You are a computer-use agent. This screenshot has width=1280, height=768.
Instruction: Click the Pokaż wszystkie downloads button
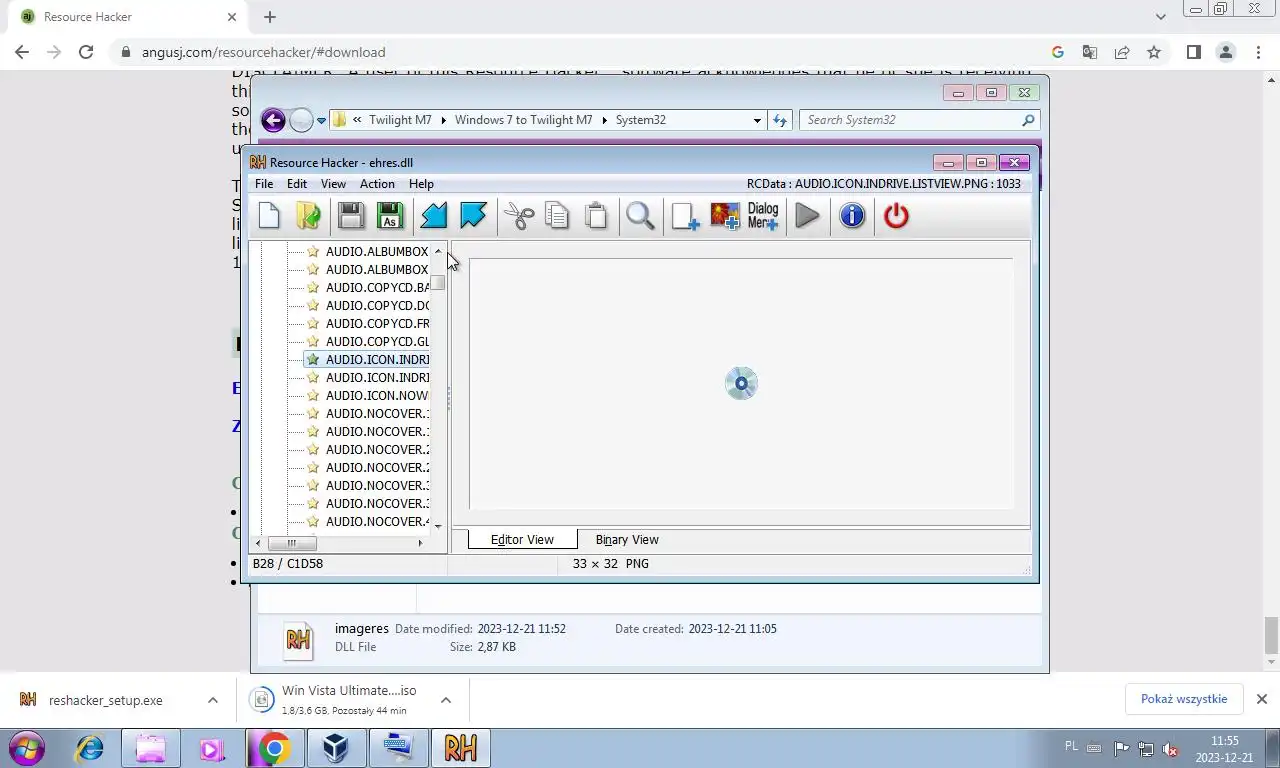(x=1184, y=699)
